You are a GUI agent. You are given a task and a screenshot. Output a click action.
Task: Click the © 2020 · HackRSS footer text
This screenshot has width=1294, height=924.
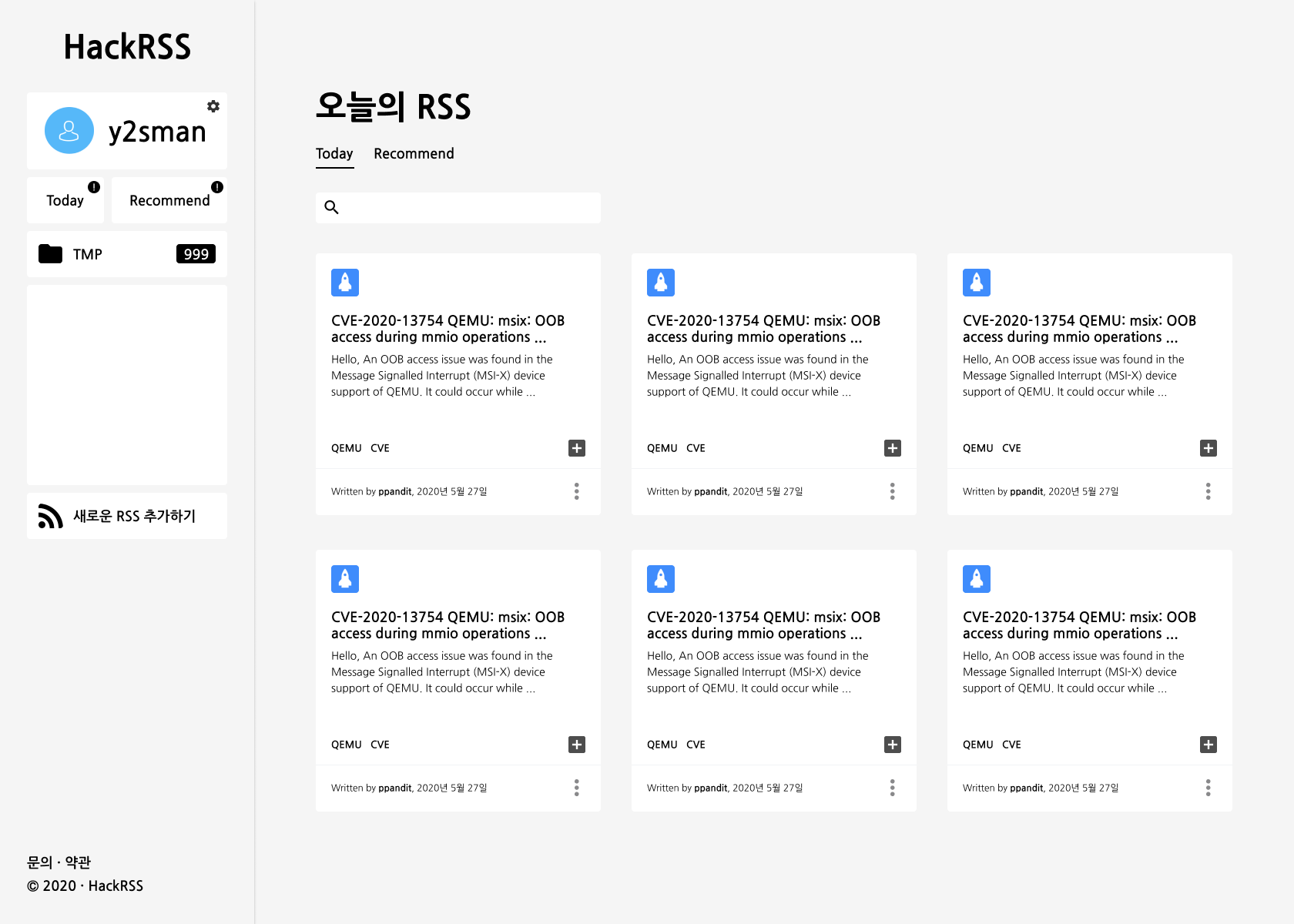(x=85, y=885)
